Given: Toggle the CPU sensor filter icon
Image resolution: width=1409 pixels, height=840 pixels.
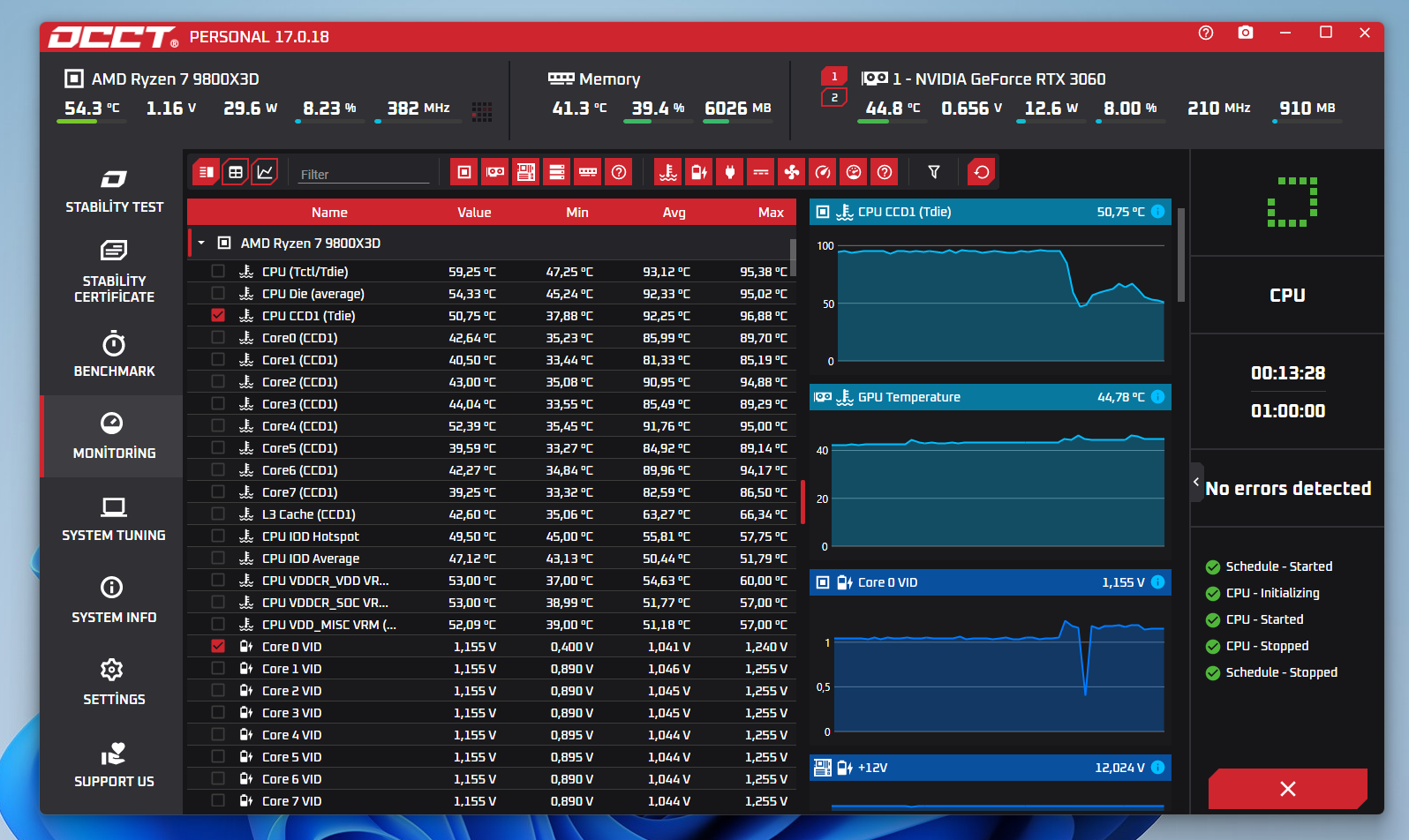Looking at the screenshot, I should [464, 172].
